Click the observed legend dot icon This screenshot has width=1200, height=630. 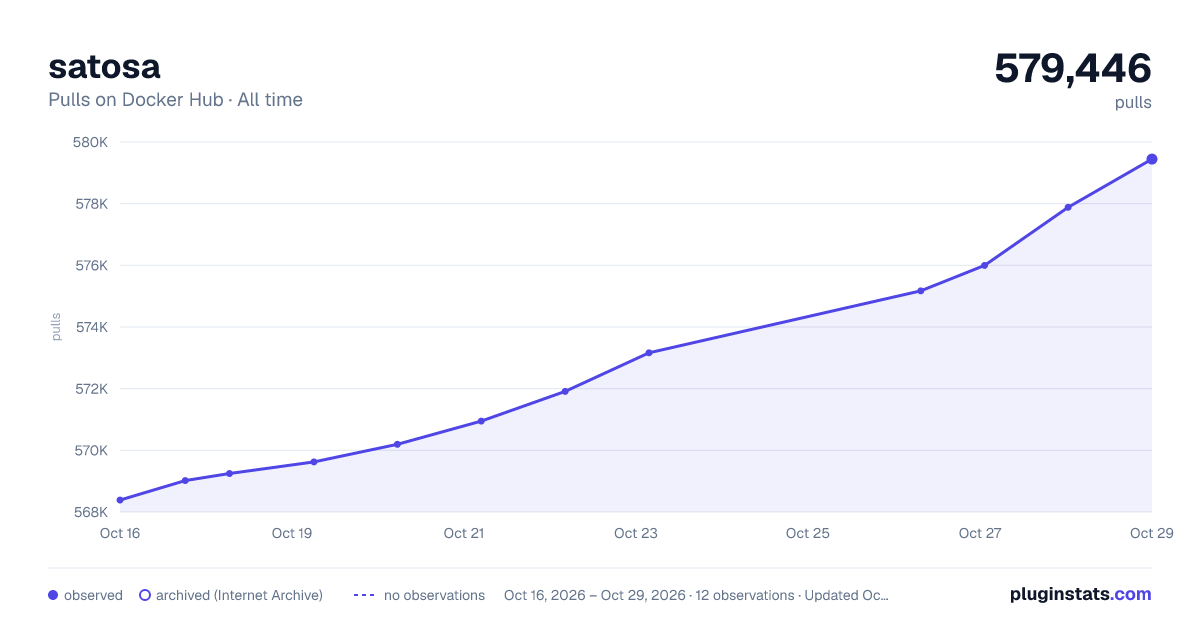53,595
